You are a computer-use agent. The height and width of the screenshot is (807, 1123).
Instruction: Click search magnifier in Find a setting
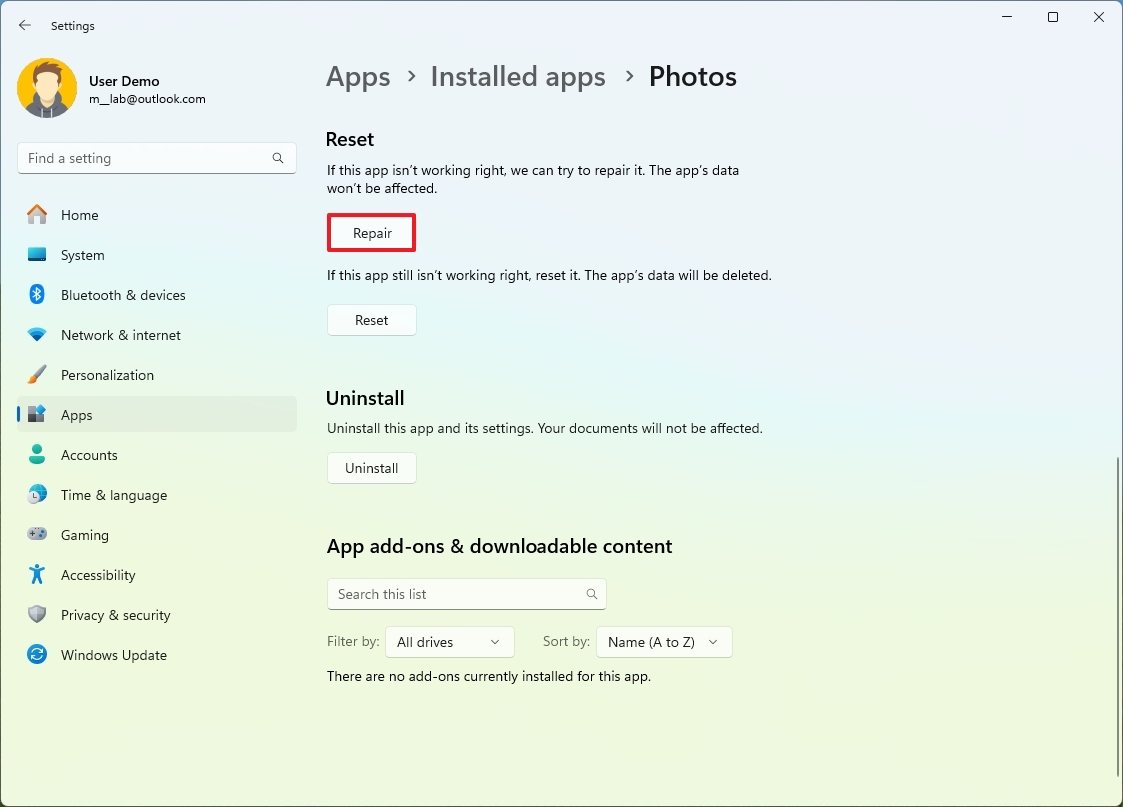[x=278, y=158]
